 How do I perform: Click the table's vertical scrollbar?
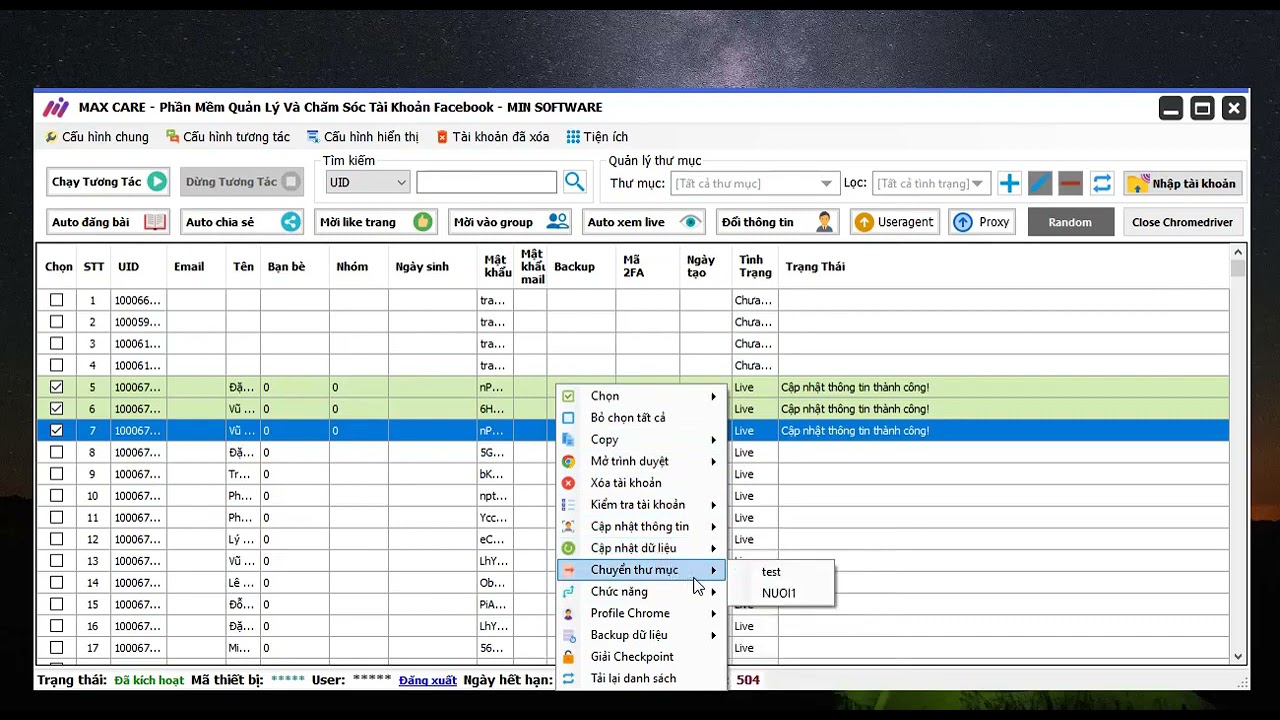[1238, 450]
